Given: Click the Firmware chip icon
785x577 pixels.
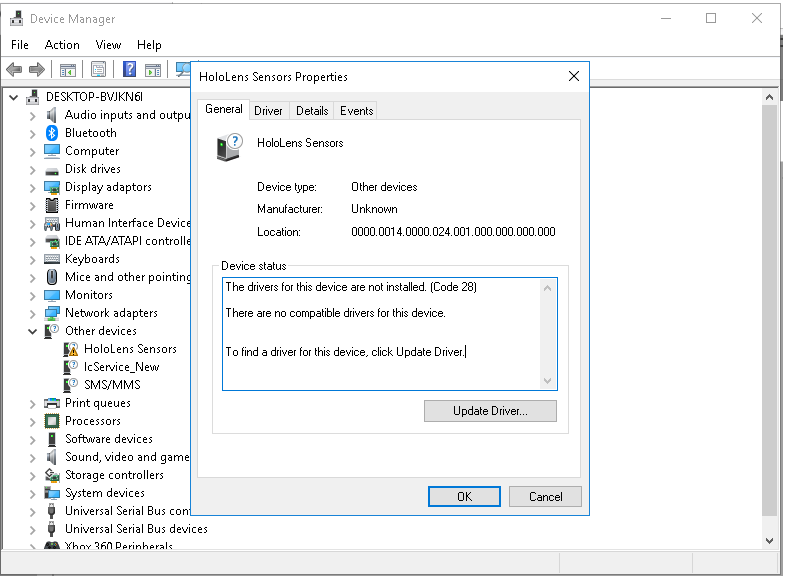Looking at the screenshot, I should (52, 205).
